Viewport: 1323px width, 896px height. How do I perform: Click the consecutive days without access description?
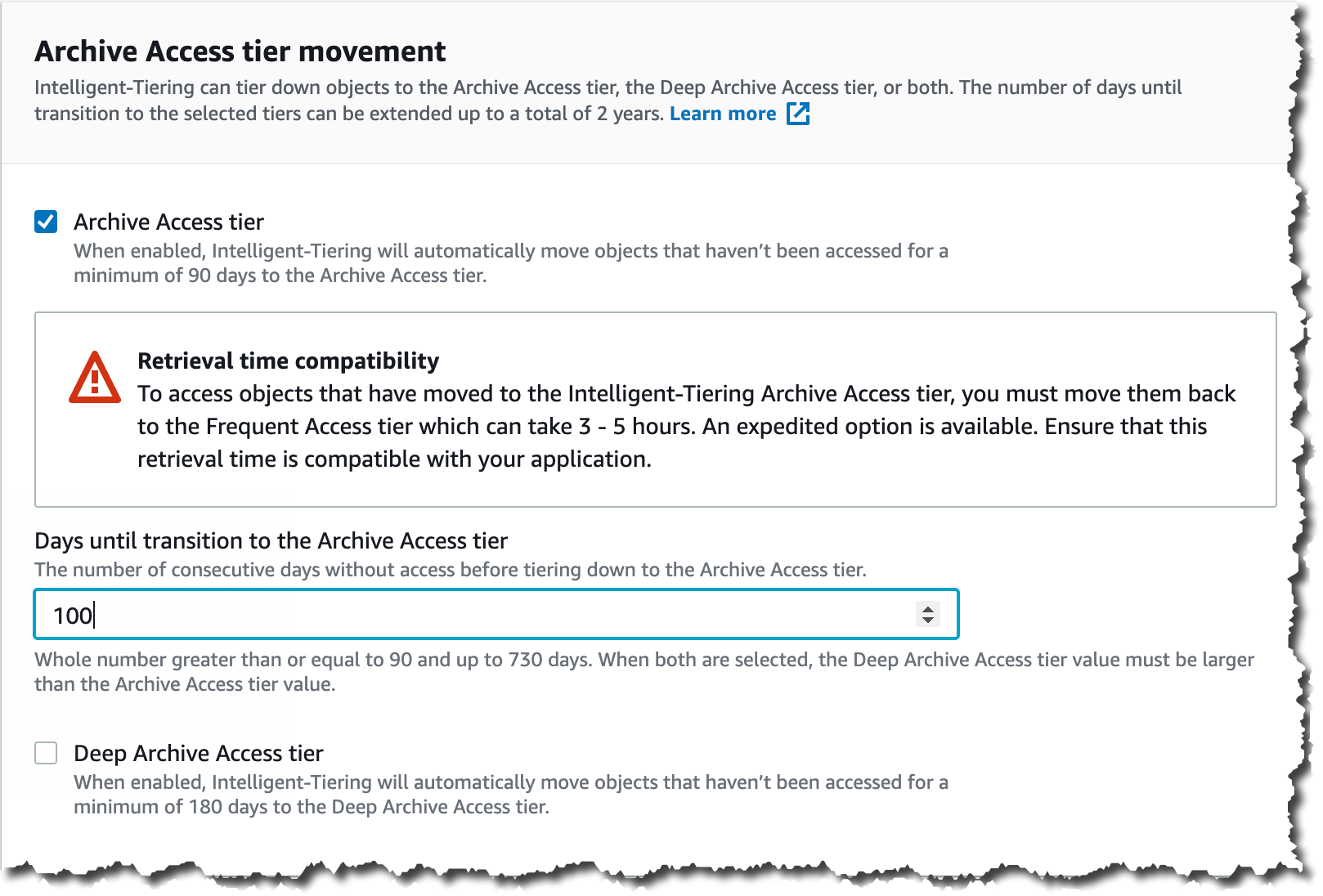451,570
